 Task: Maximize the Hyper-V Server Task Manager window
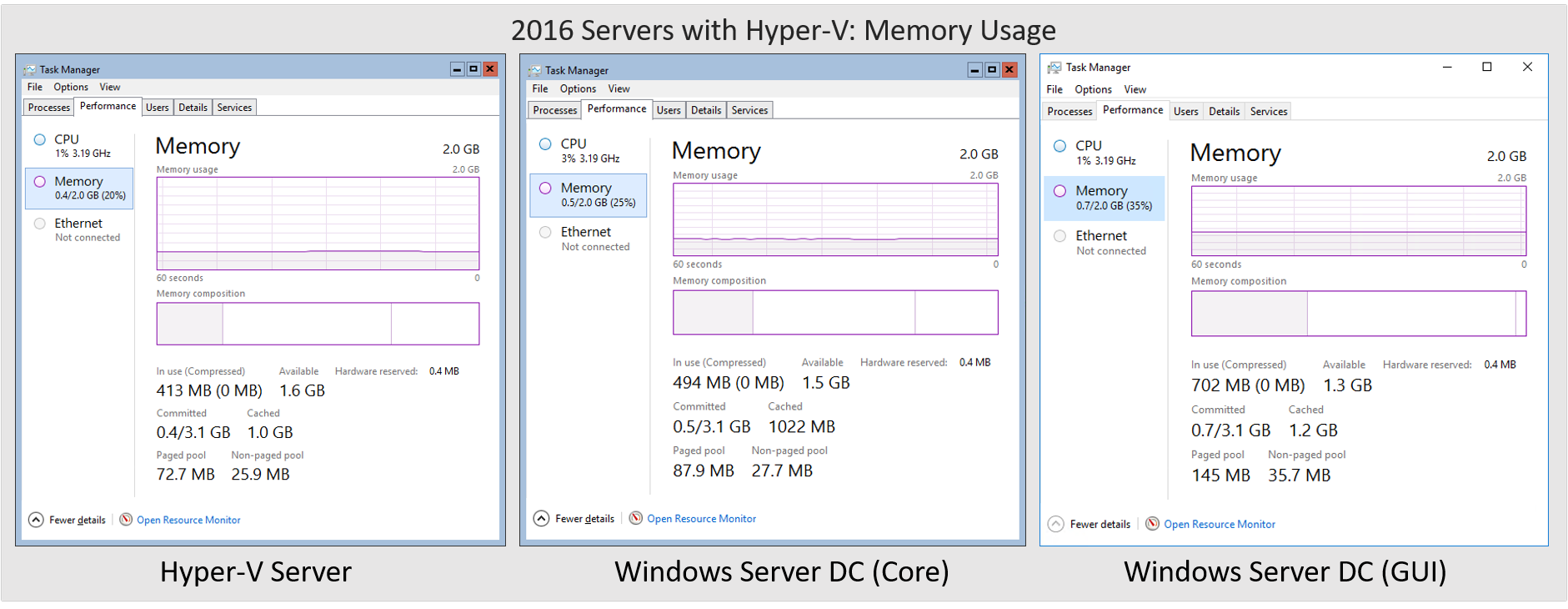pyautogui.click(x=473, y=69)
